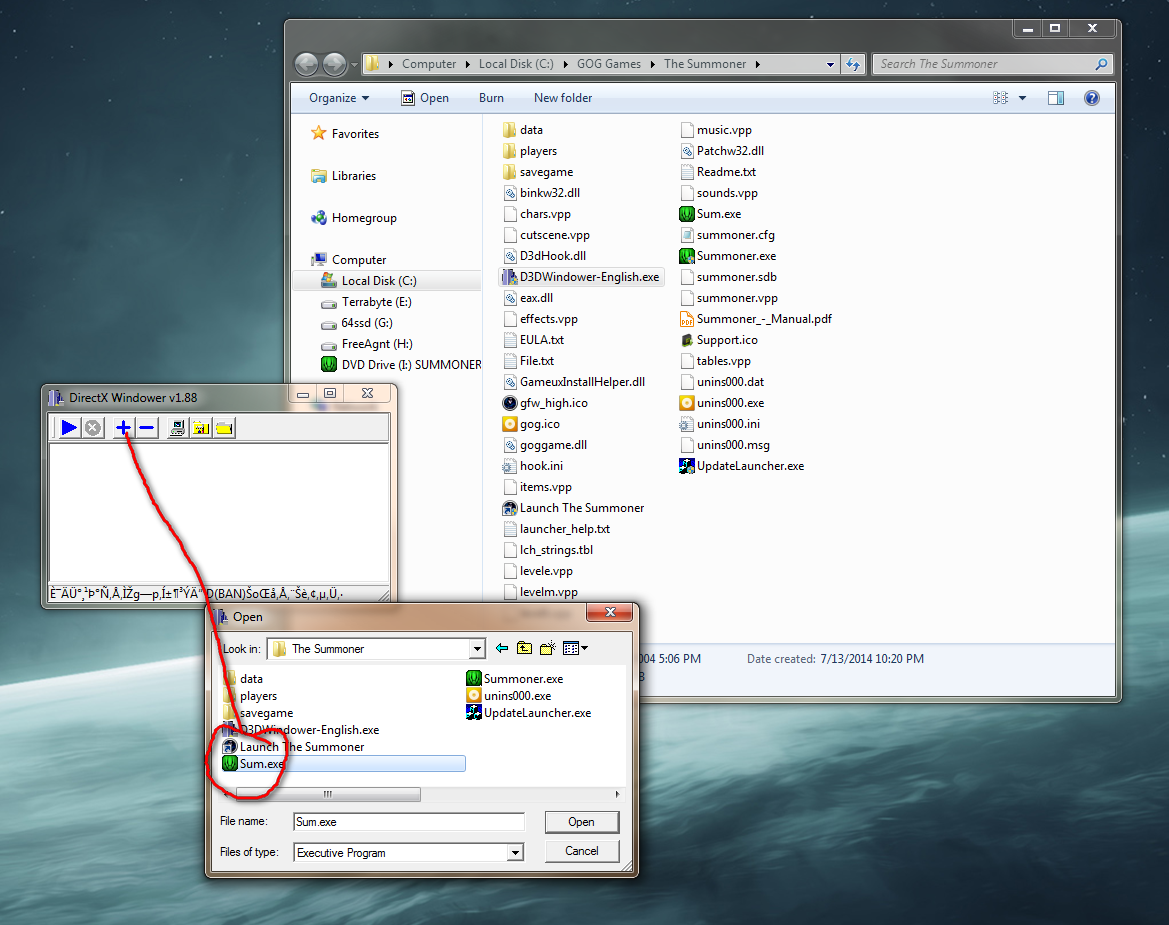Viewport: 1169px width, 925px height.
Task: Select DVD Drive (I:) SUMMONER in navigation pane
Action: pyautogui.click(x=401, y=364)
